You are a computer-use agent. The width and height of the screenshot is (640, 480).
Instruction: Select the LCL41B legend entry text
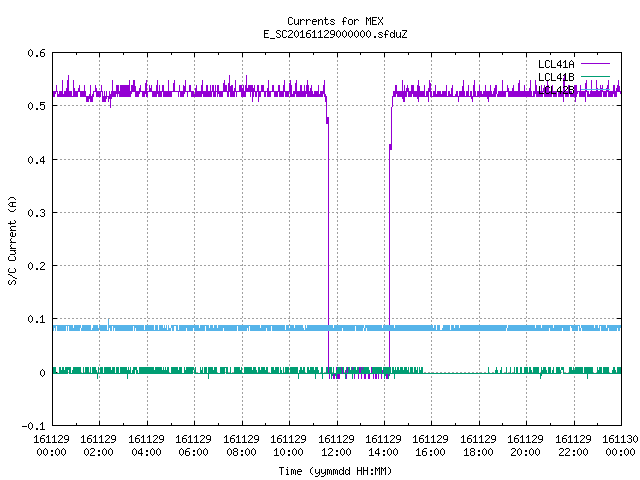coord(556,77)
